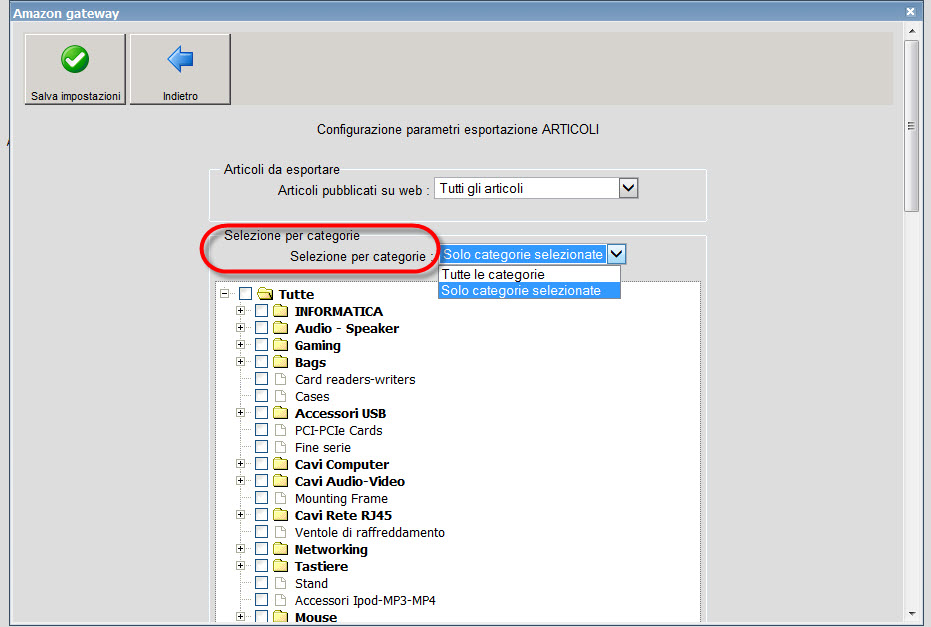Image resolution: width=931 pixels, height=627 pixels.
Task: Check the INFORMATICA category checkbox
Action: click(x=261, y=311)
